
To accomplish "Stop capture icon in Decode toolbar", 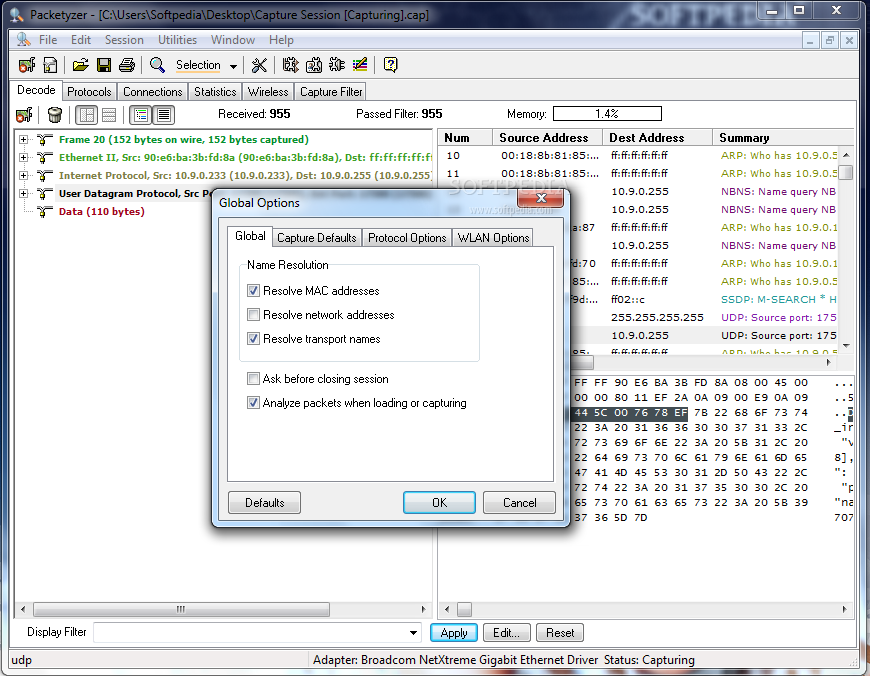I will [24, 115].
